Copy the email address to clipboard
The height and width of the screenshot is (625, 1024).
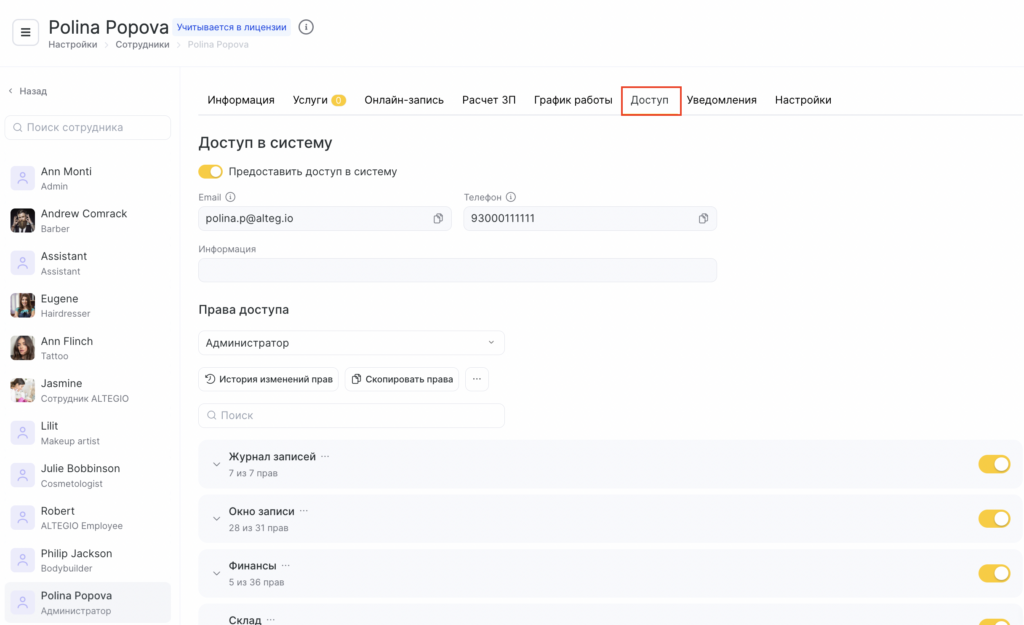point(438,219)
